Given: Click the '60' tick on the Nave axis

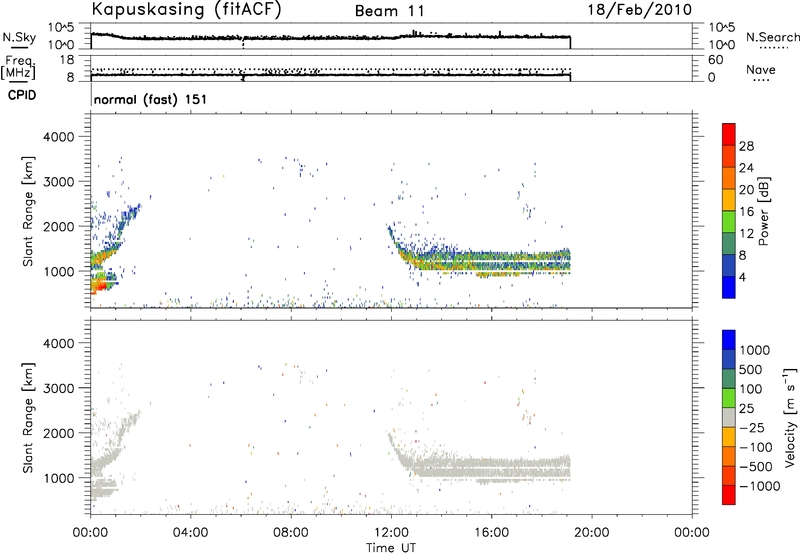Looking at the screenshot, I should (x=715, y=60).
